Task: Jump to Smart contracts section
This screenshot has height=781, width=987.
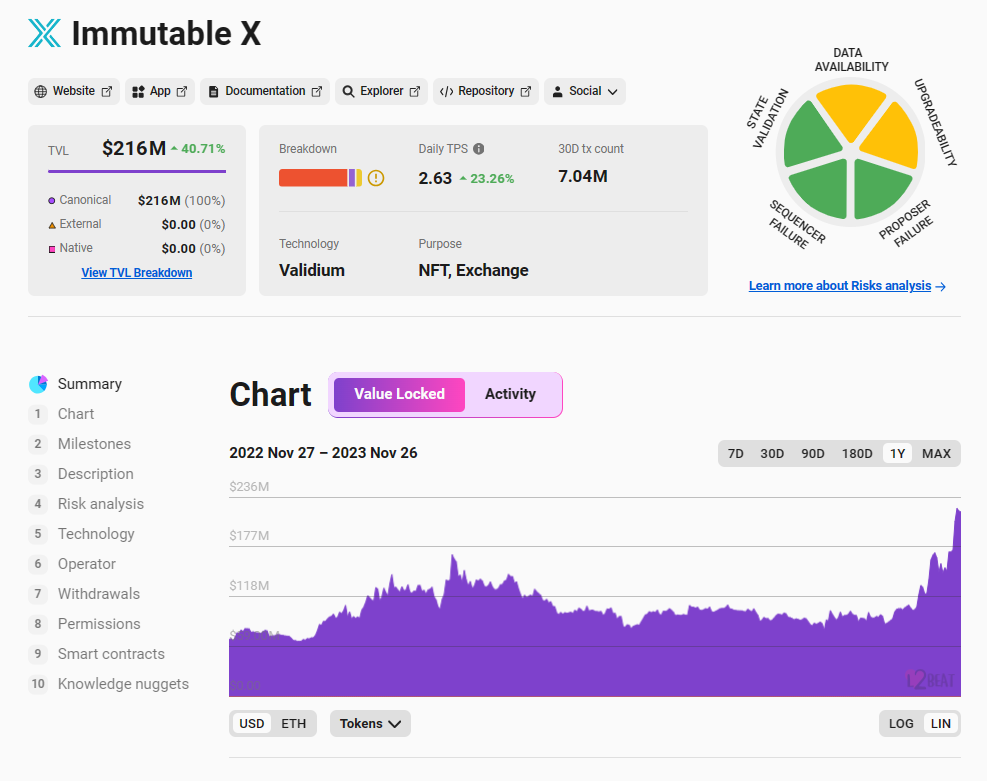Action: tap(97, 655)
